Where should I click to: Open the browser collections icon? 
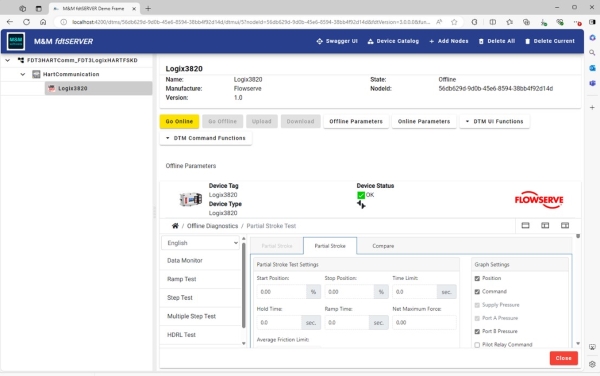pos(526,22)
